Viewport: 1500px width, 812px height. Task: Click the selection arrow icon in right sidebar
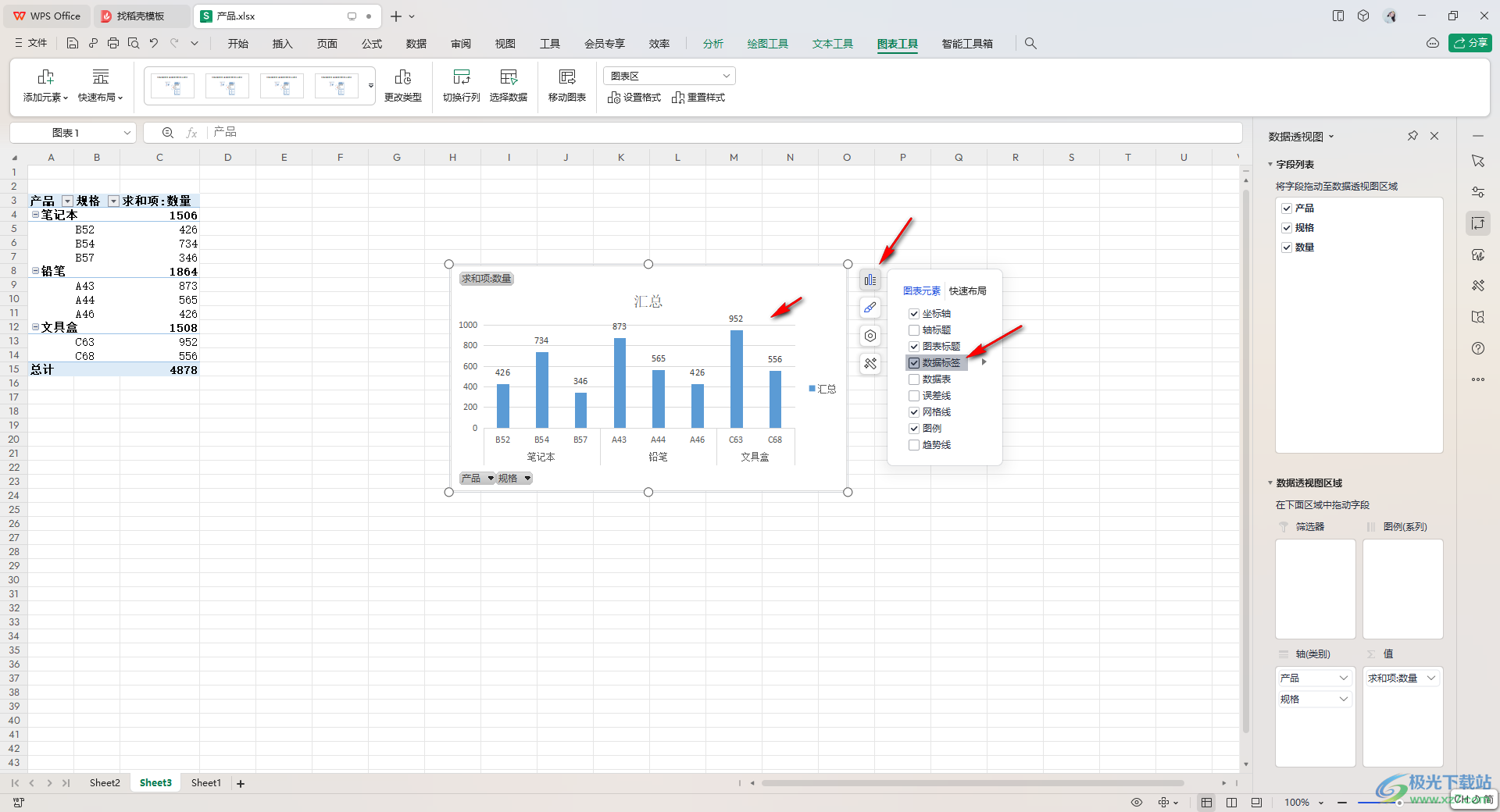tap(1478, 161)
